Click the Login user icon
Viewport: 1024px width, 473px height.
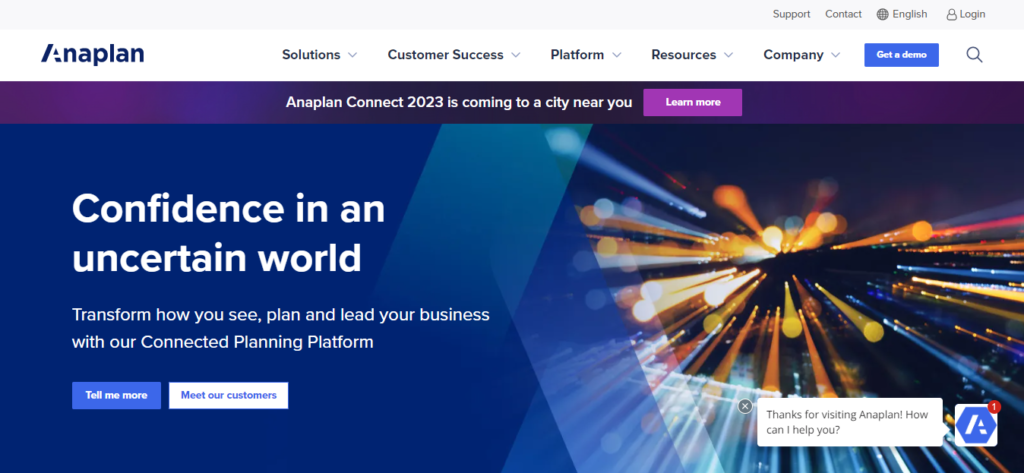click(x=952, y=14)
